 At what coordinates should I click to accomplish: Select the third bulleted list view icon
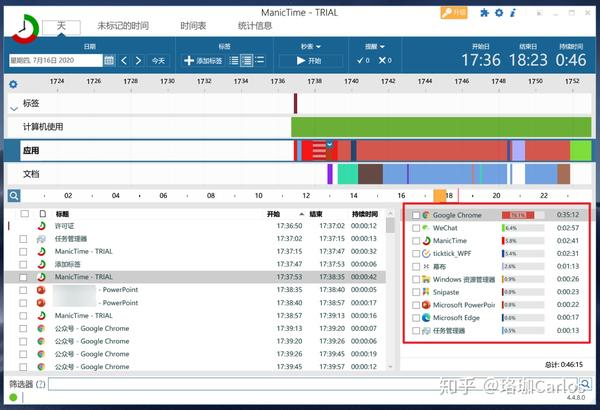coord(260,60)
